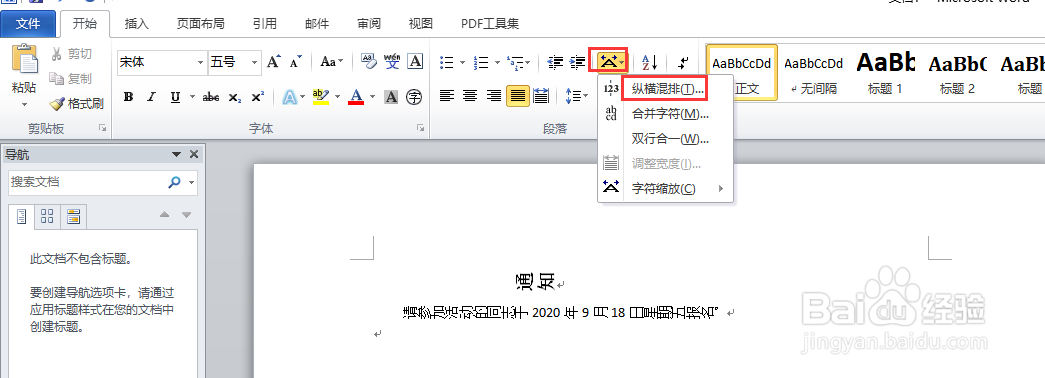
Task: Open the 文件 (File) tab
Action: pyautogui.click(x=28, y=24)
